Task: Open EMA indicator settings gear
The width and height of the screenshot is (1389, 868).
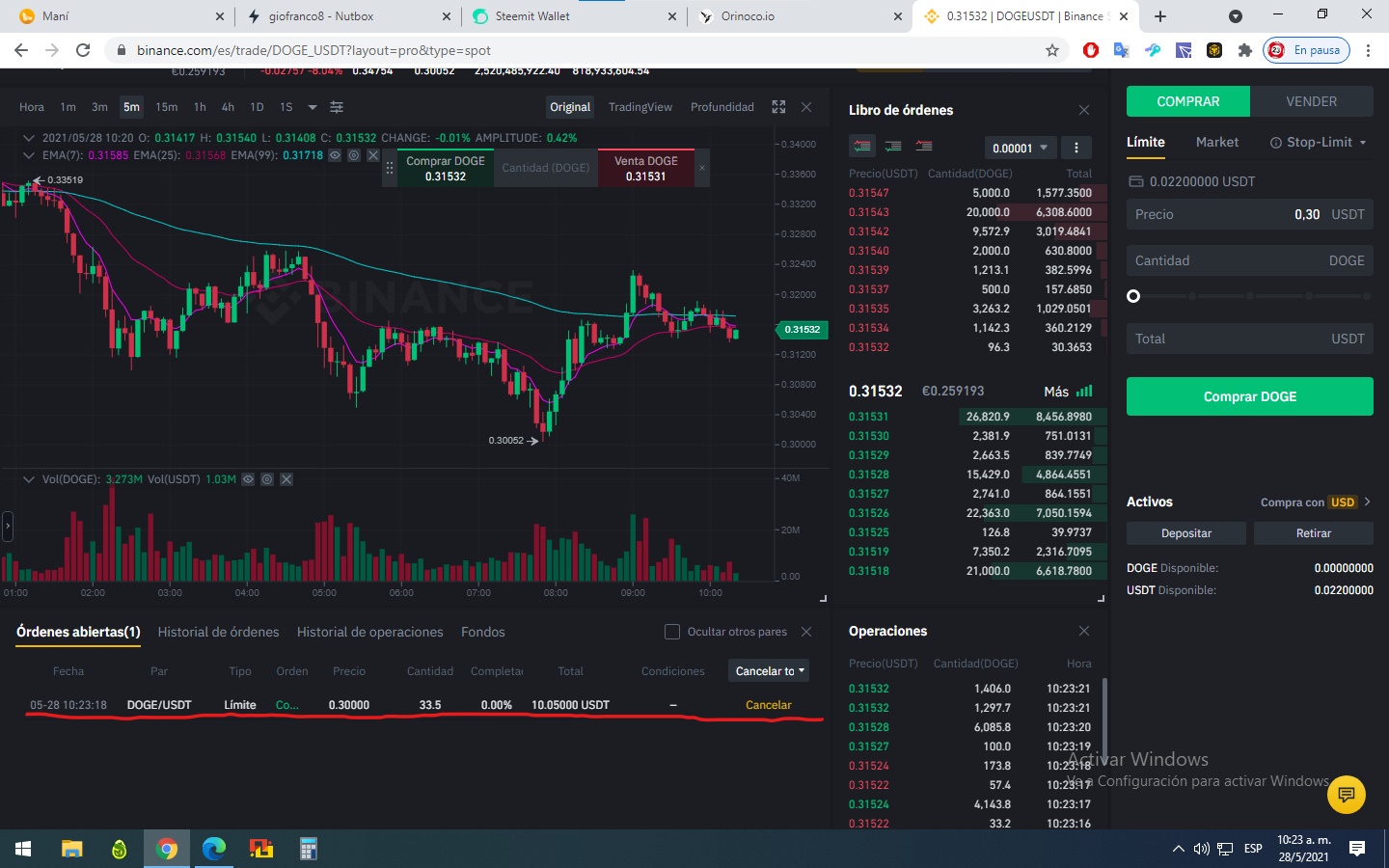Action: [354, 155]
